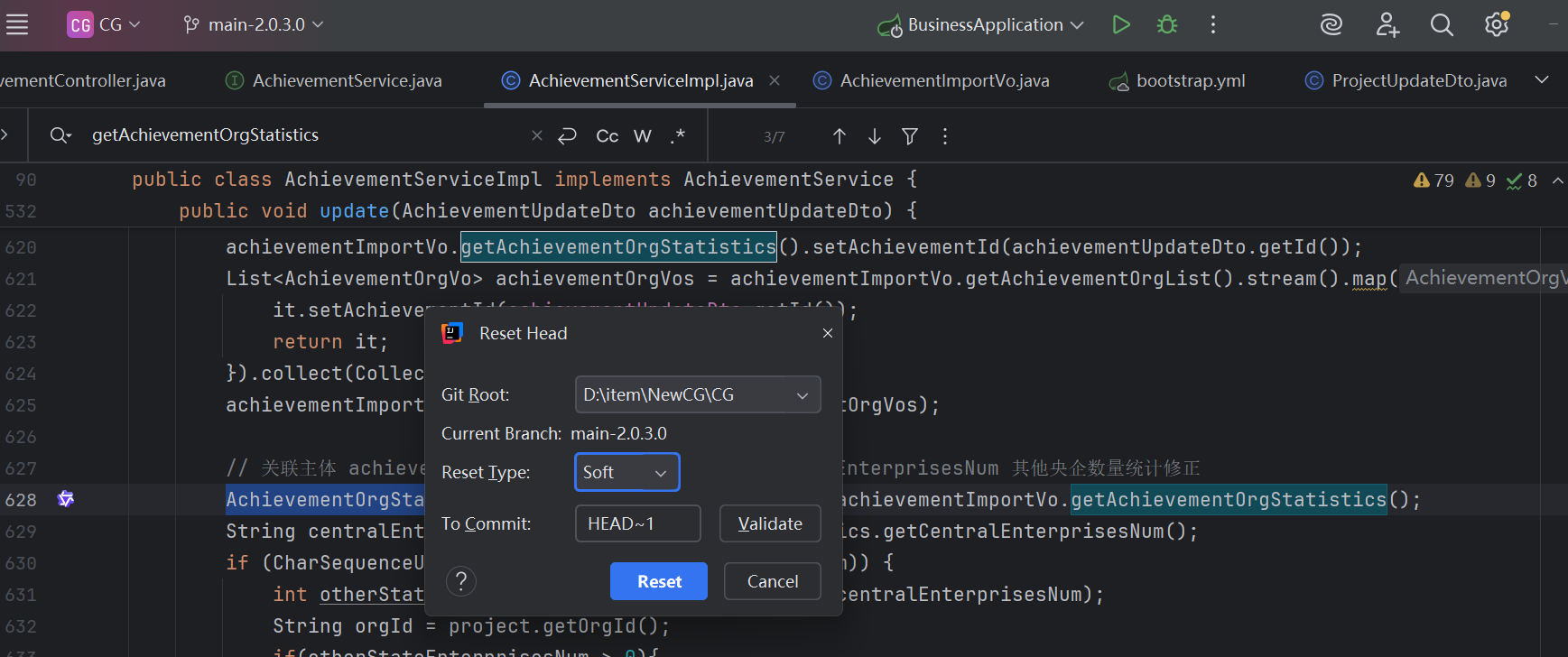Click 'String orgId' on line 632
Screen dimensions: 1568x657
tap(343, 625)
